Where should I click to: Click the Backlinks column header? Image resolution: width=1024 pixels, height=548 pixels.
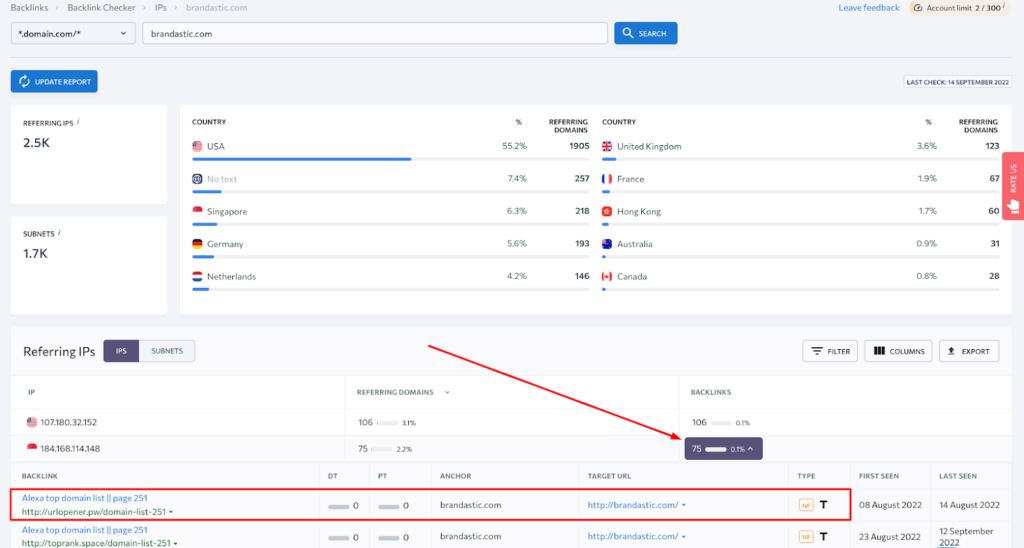click(711, 393)
